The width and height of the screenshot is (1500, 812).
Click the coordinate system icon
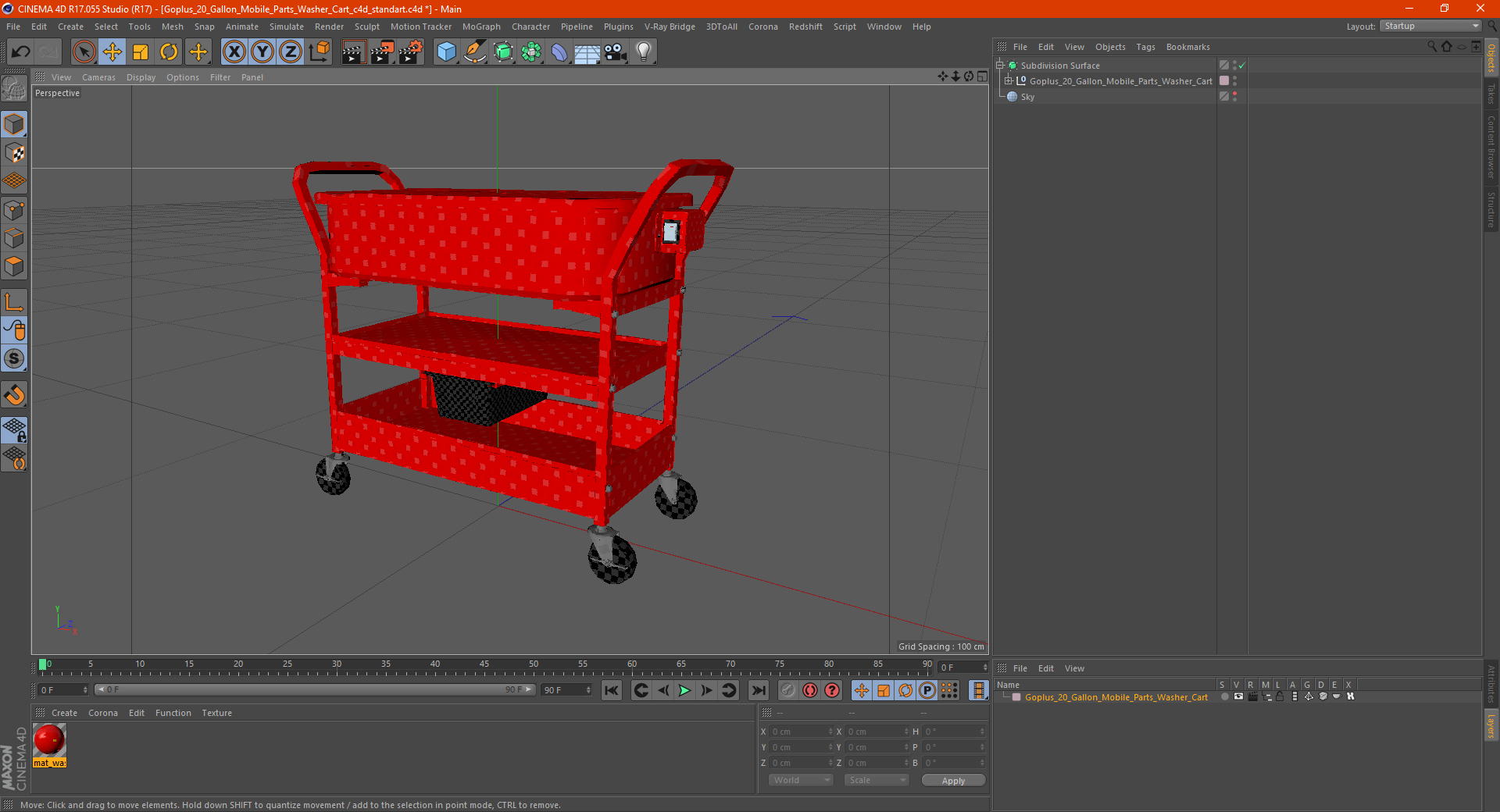319,52
